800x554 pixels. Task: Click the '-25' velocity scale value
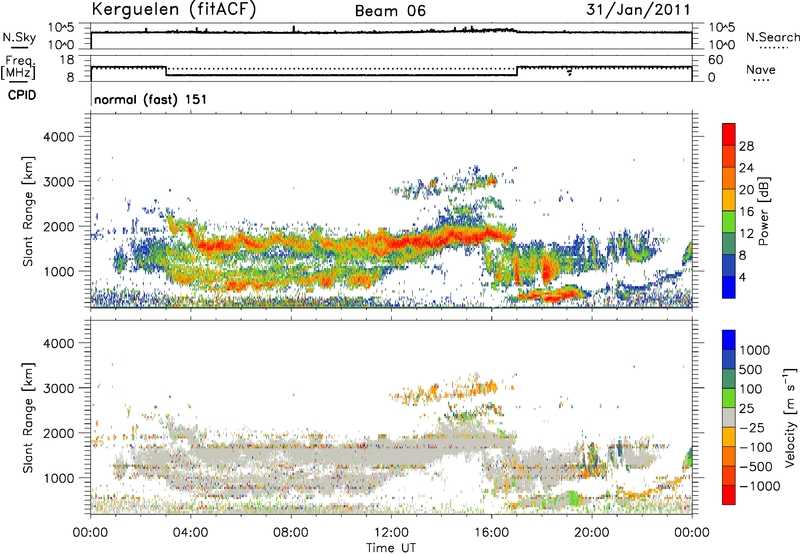point(753,428)
